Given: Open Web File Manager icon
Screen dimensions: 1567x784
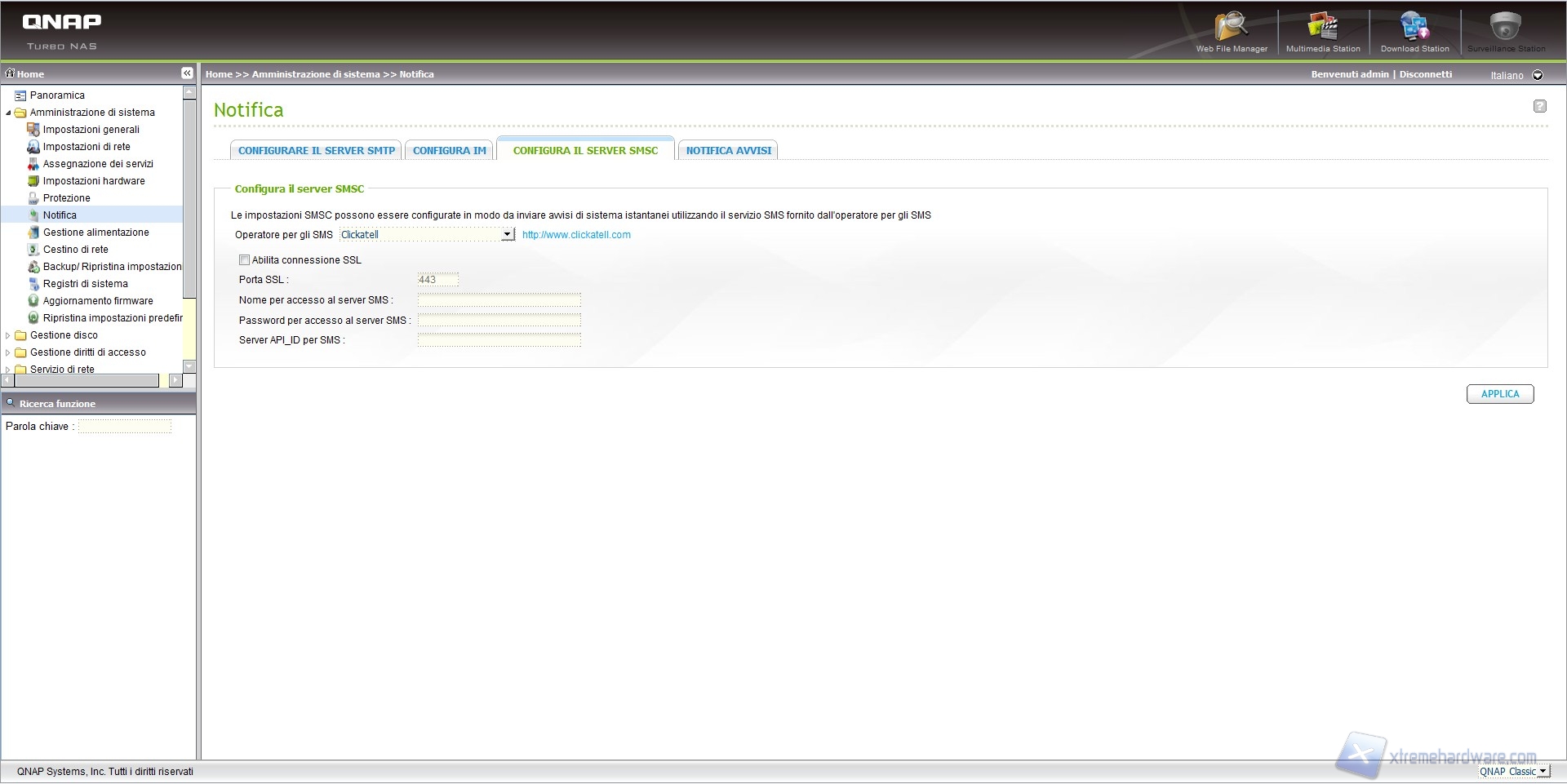Looking at the screenshot, I should pyautogui.click(x=1231, y=28).
